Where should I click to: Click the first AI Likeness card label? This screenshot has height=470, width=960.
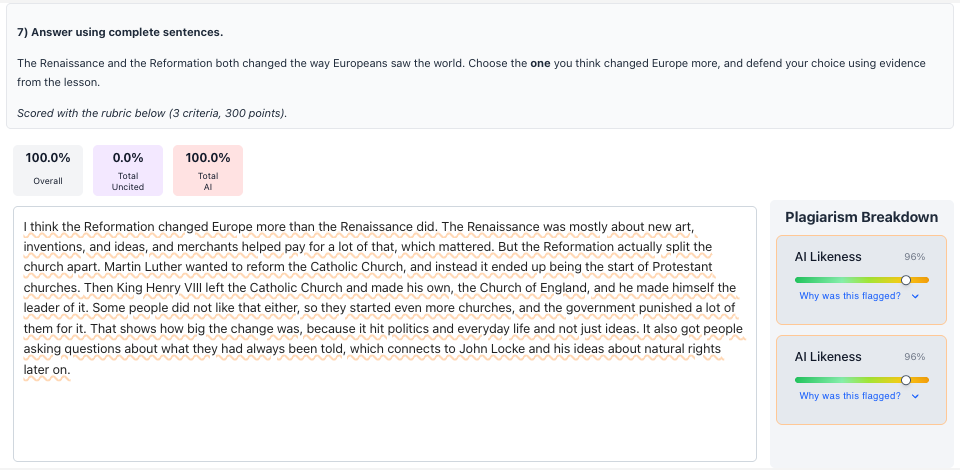828,257
